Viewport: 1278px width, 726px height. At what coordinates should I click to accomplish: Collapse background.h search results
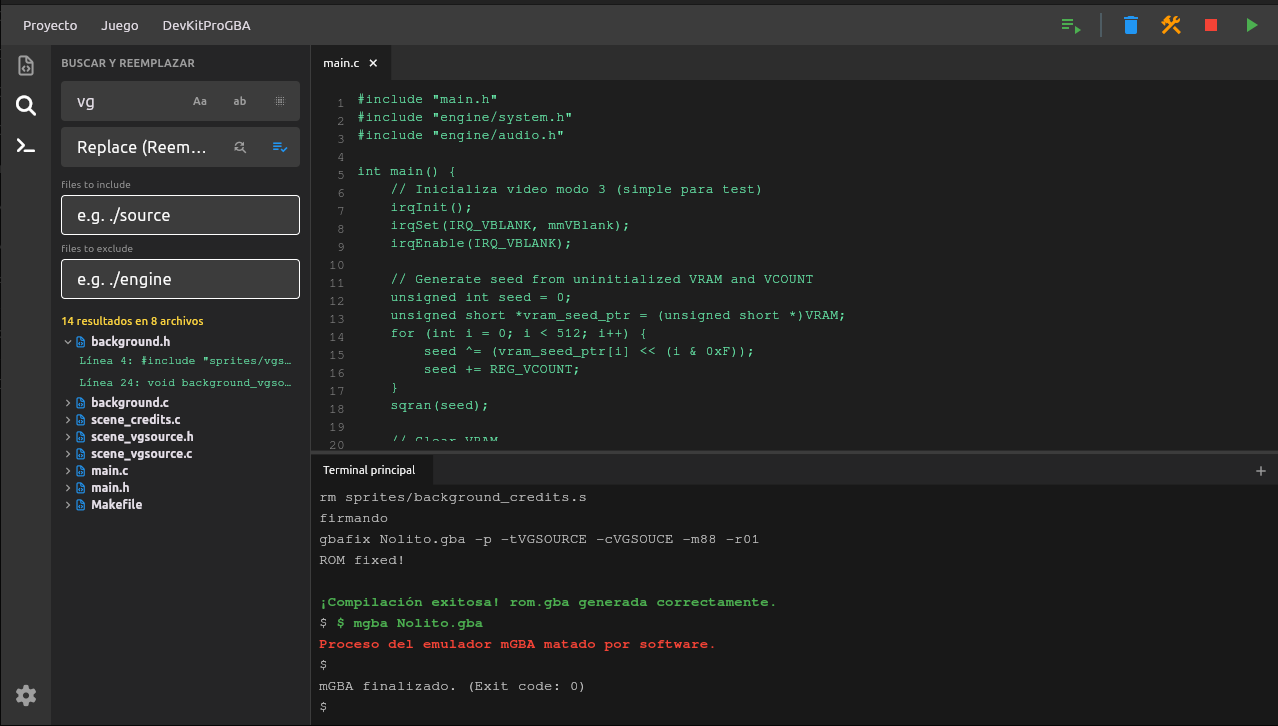[68, 342]
